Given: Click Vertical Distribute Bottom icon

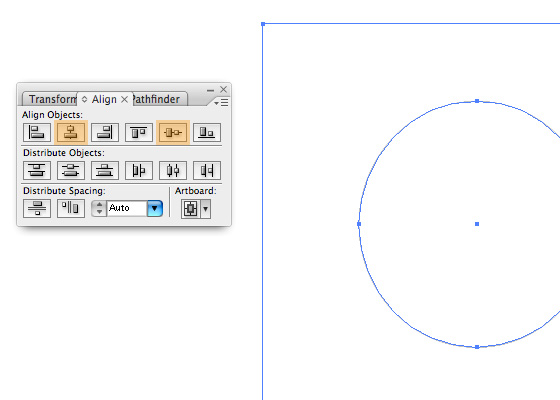Looking at the screenshot, I should pos(105,170).
